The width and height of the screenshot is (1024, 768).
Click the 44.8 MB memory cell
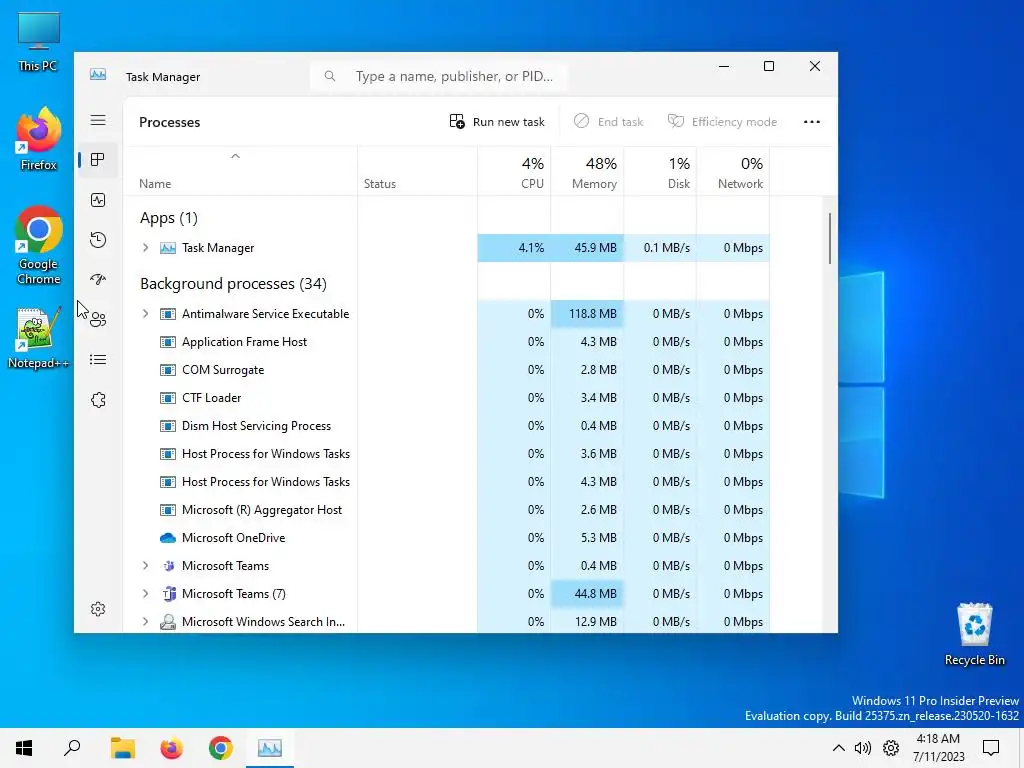coord(587,594)
